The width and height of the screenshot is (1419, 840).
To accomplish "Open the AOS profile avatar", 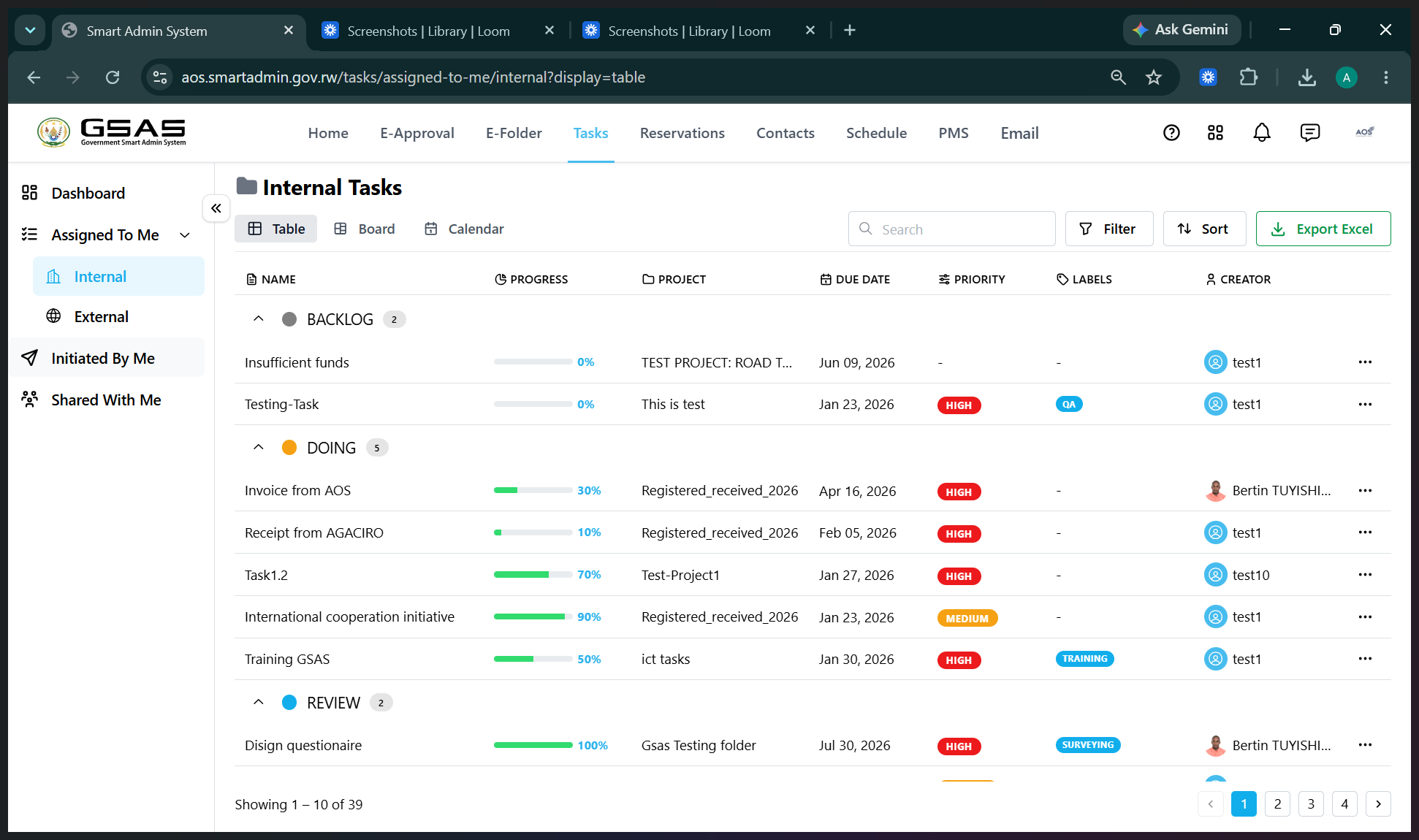I will pos(1364,132).
